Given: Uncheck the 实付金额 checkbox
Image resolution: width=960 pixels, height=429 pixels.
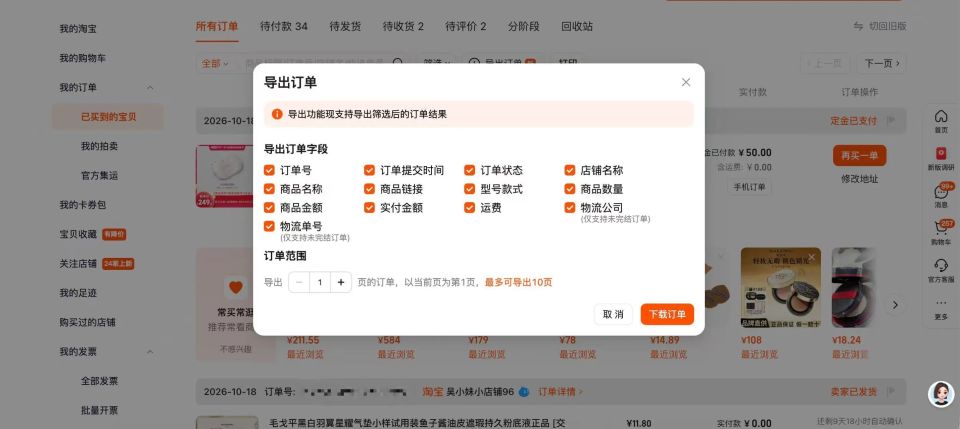Looking at the screenshot, I should pos(369,207).
